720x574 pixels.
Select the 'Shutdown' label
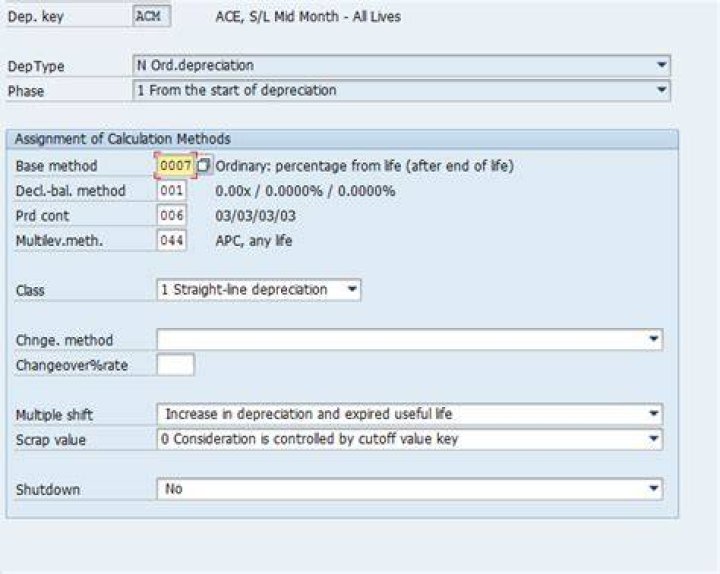(48, 490)
